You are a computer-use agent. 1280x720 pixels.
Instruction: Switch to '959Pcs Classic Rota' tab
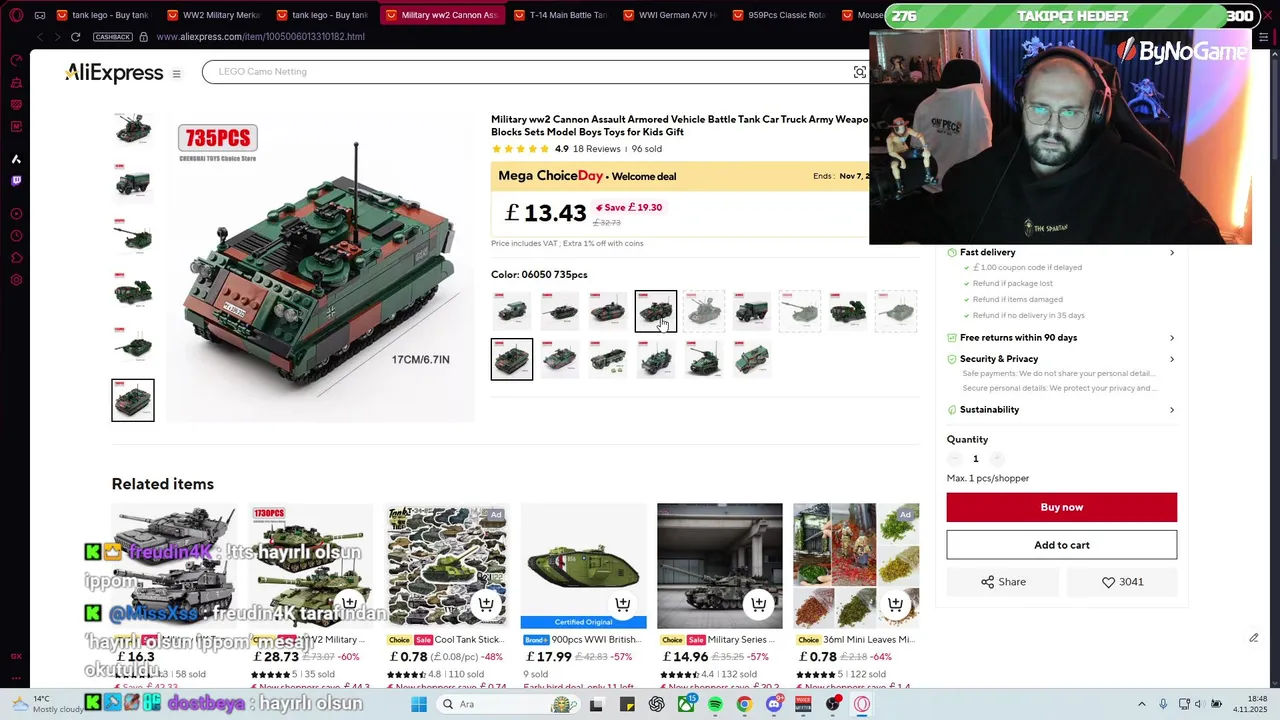tap(779, 15)
